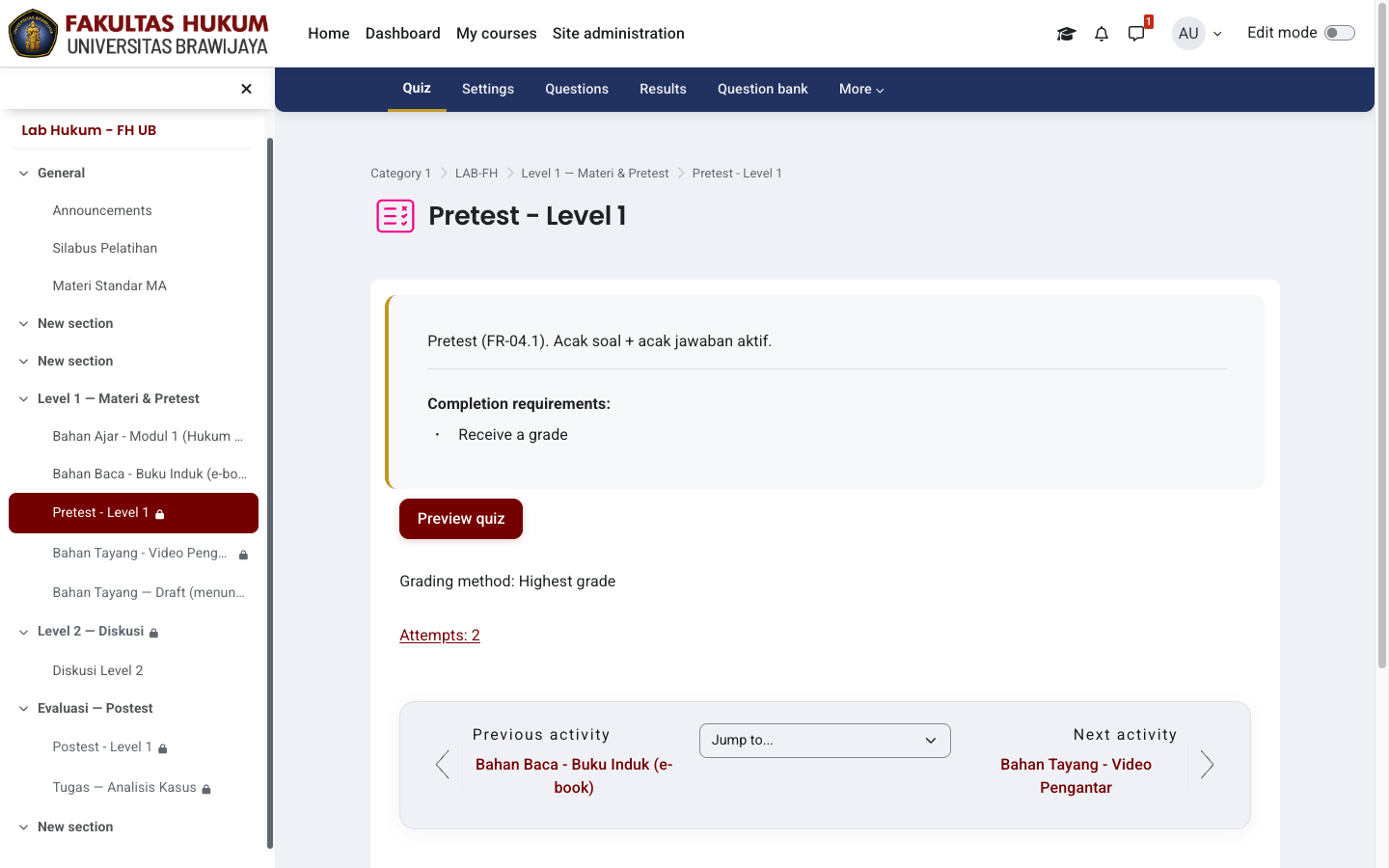This screenshot has height=868, width=1389.
Task: Collapse the General section chevron
Action: click(x=23, y=174)
